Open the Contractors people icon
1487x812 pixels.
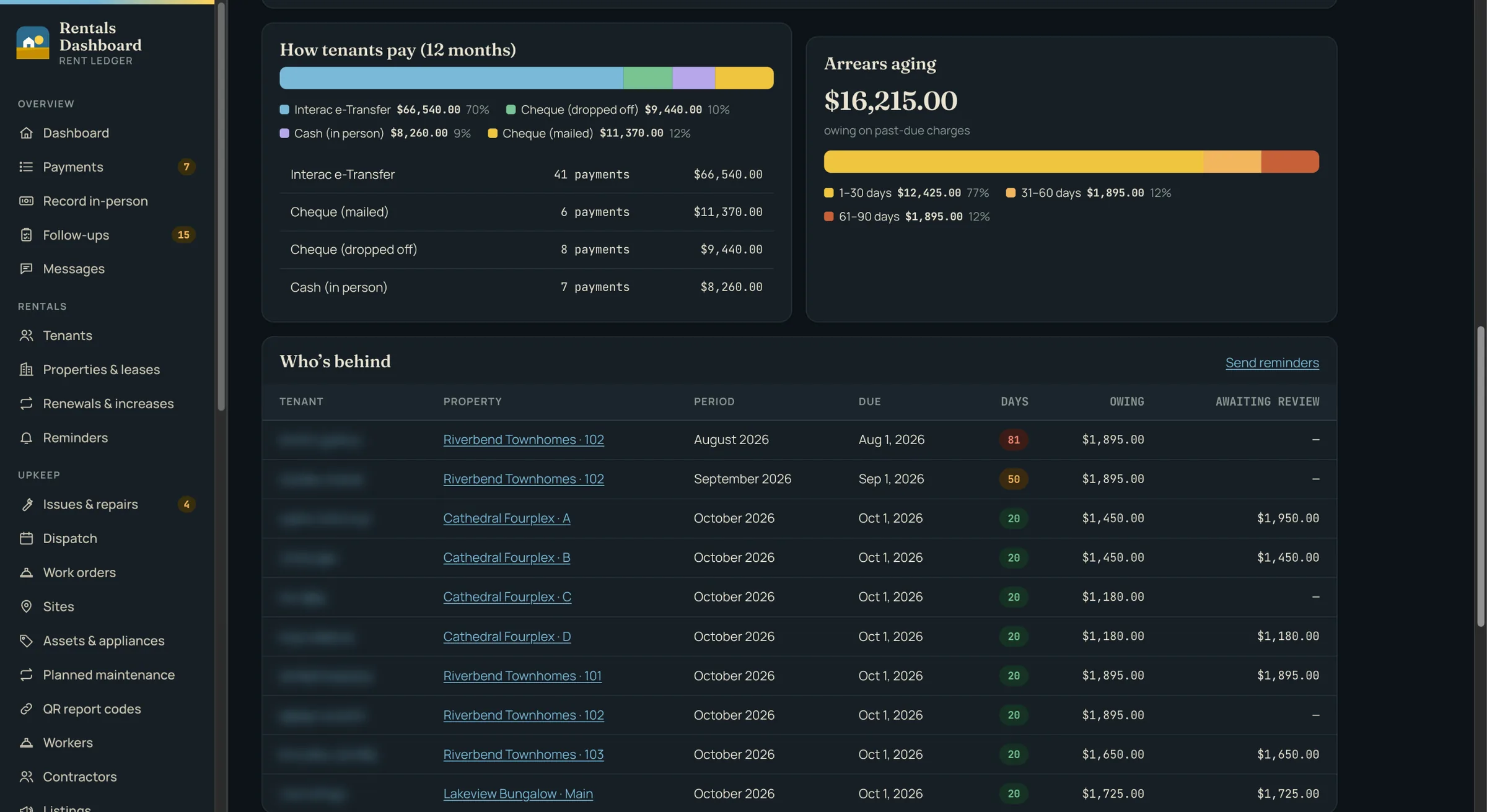point(26,777)
